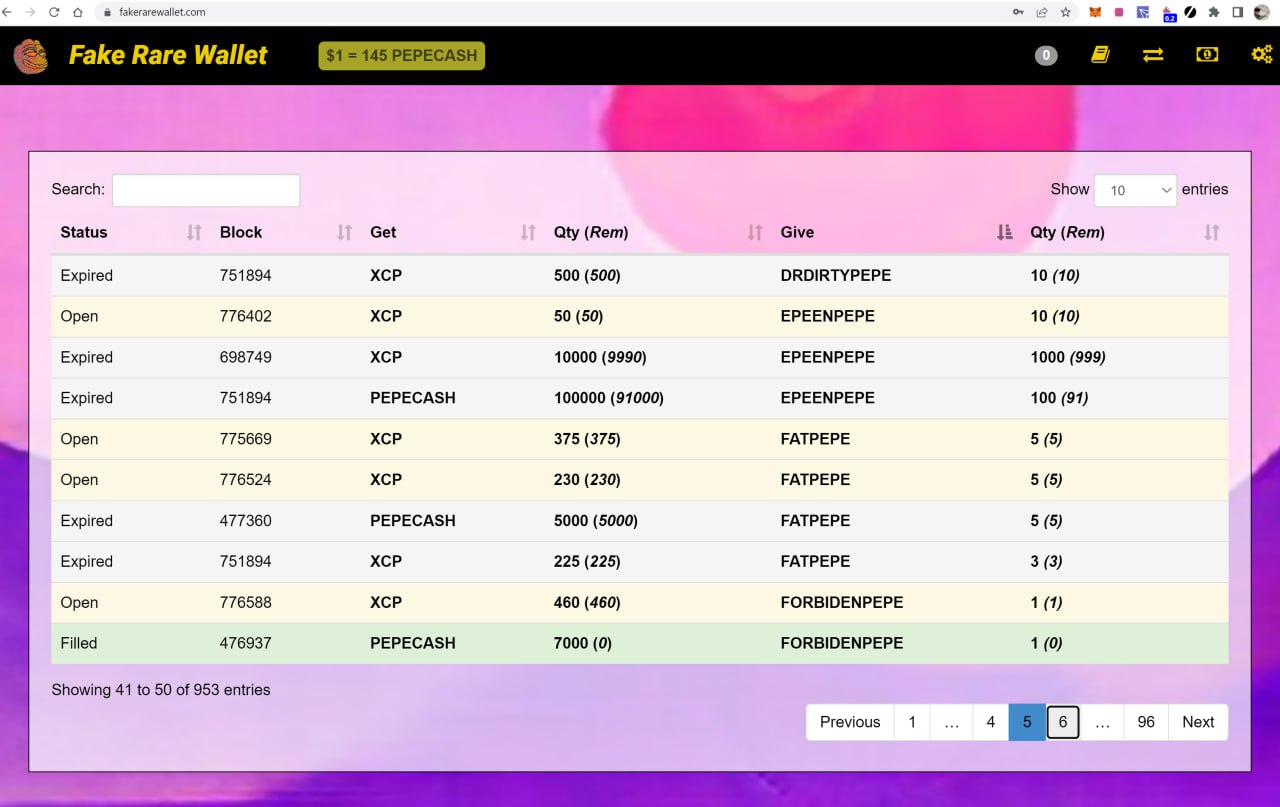Viewport: 1280px width, 807px height.
Task: Click the 225 (225) quantity cell
Action: tap(587, 562)
